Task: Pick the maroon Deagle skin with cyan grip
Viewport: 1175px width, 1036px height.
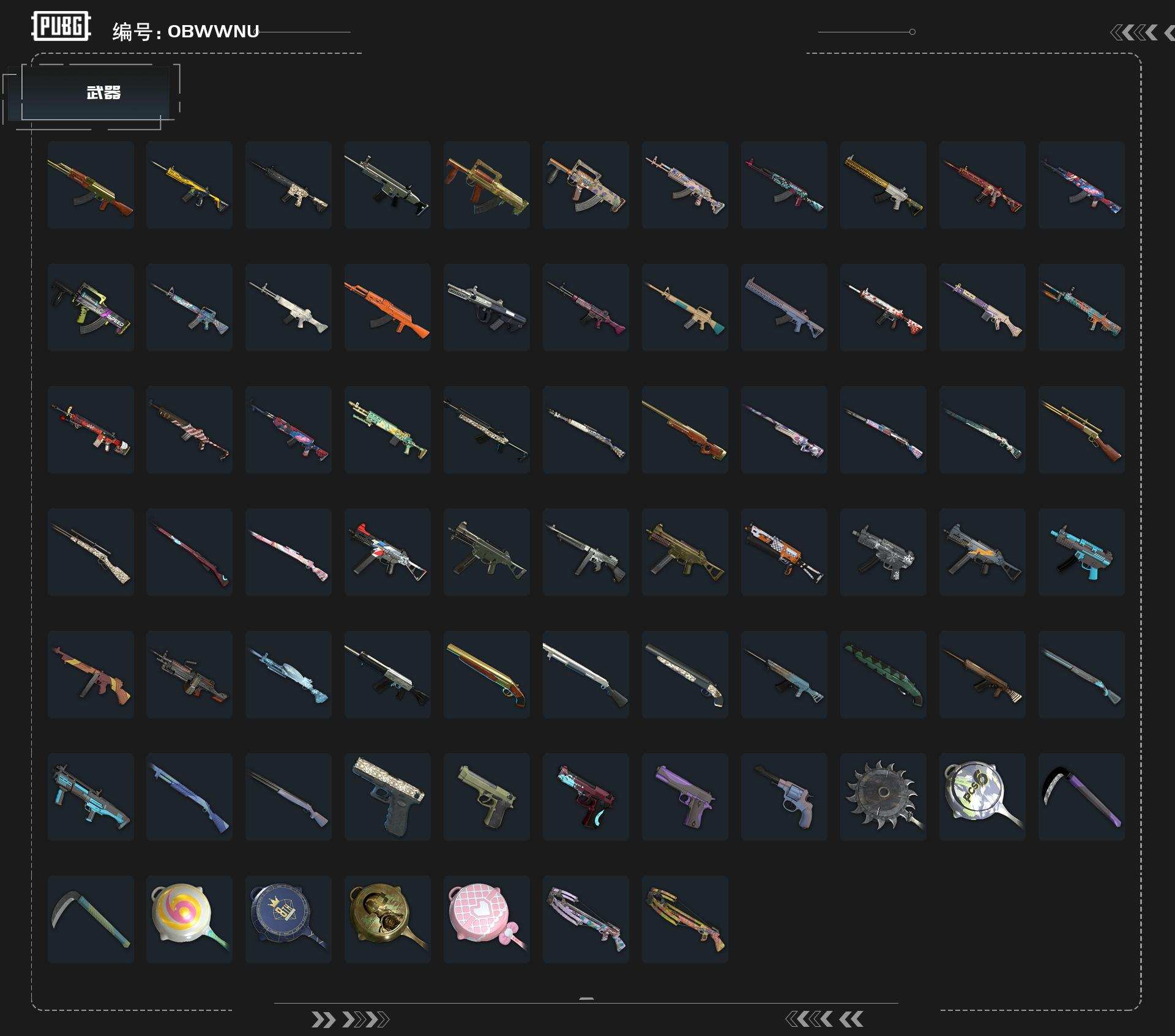Action: click(586, 797)
